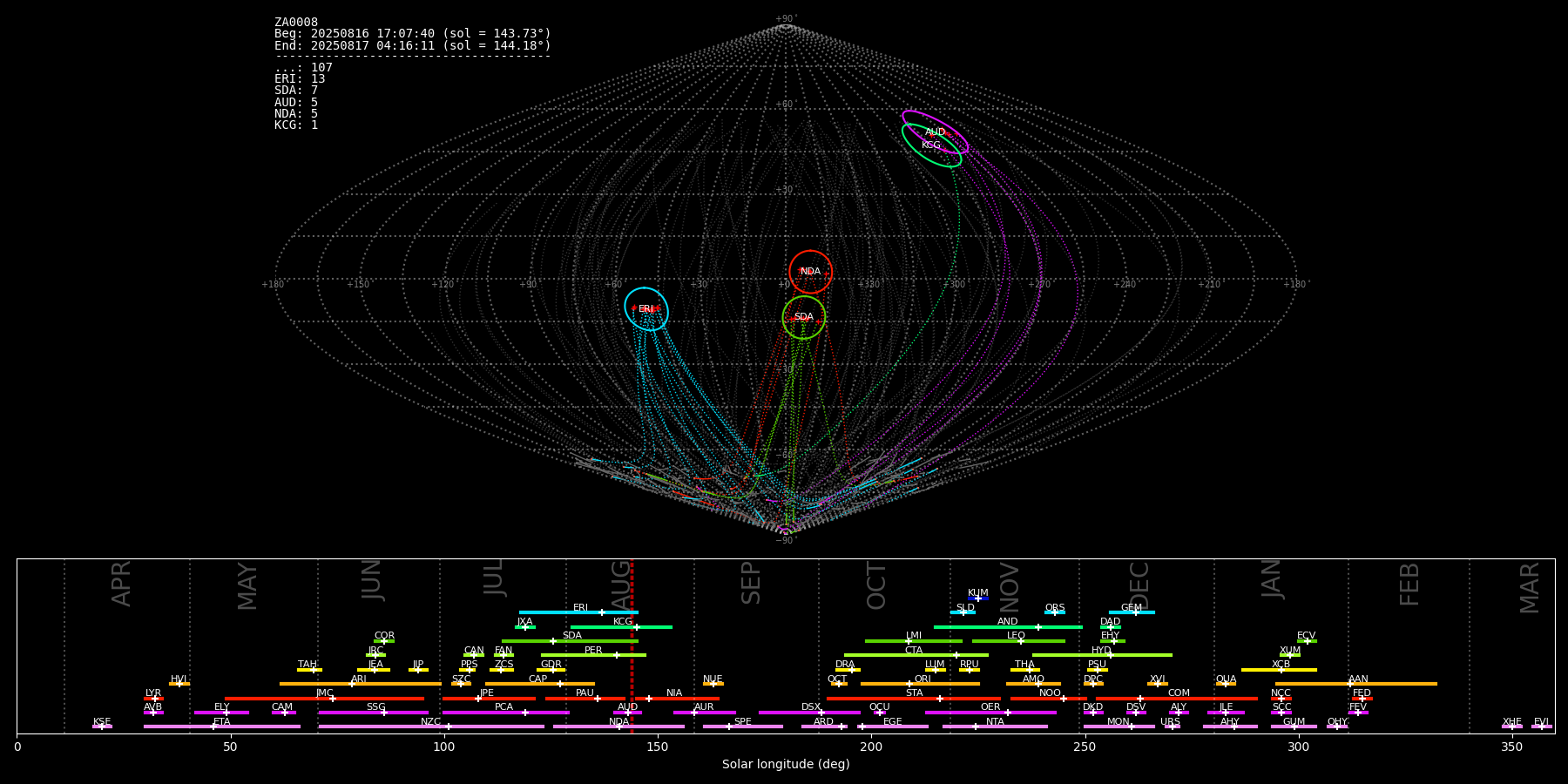The image size is (1568, 784).
Task: Click the GEM cyan timeline bar
Action: [x=1132, y=612]
